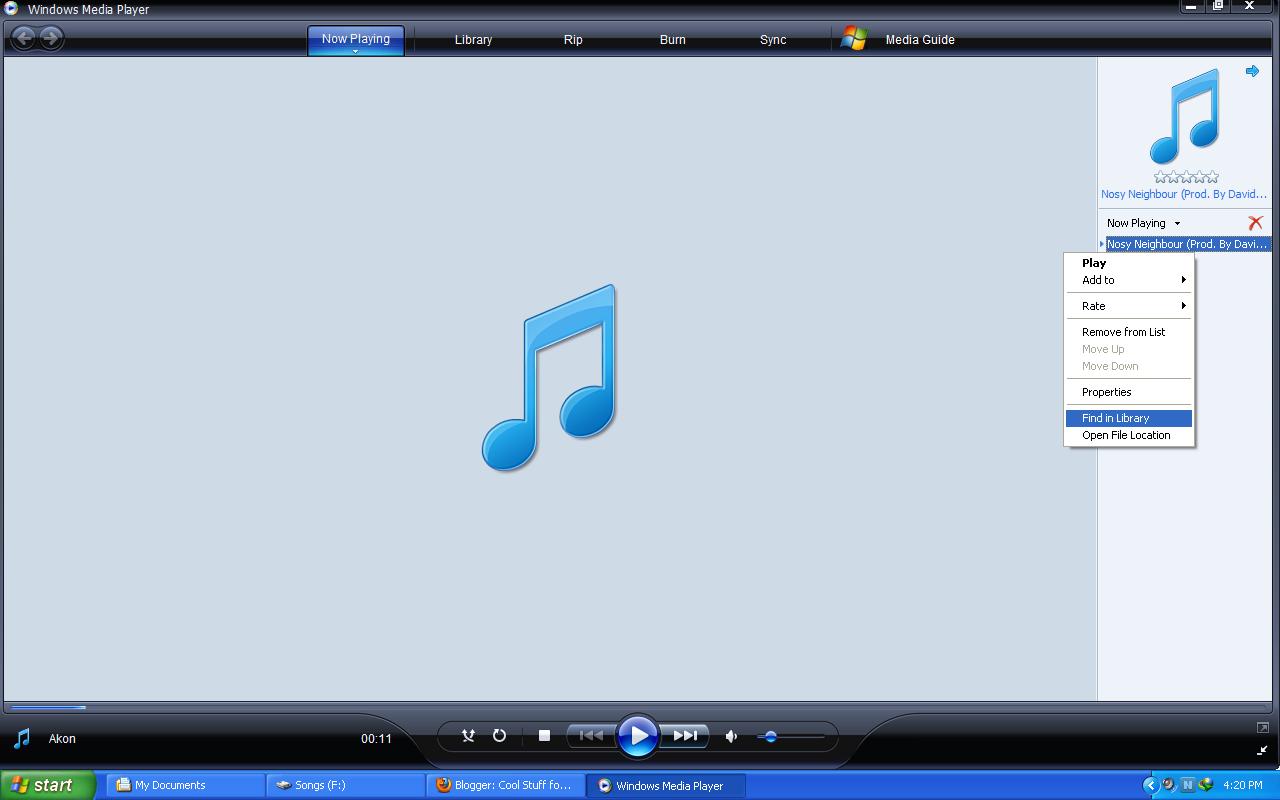Clear the list pane with red X
The image size is (1280, 800).
(x=1255, y=223)
